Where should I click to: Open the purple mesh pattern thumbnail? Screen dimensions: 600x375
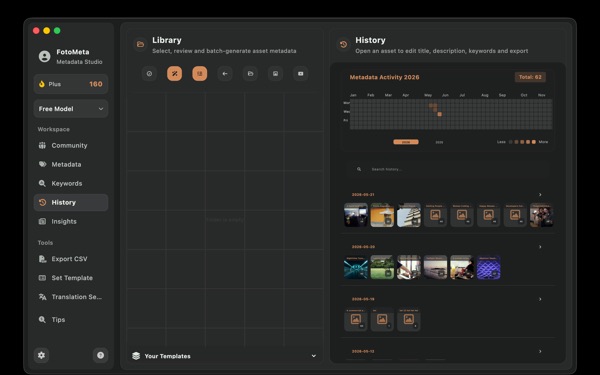pos(489,267)
